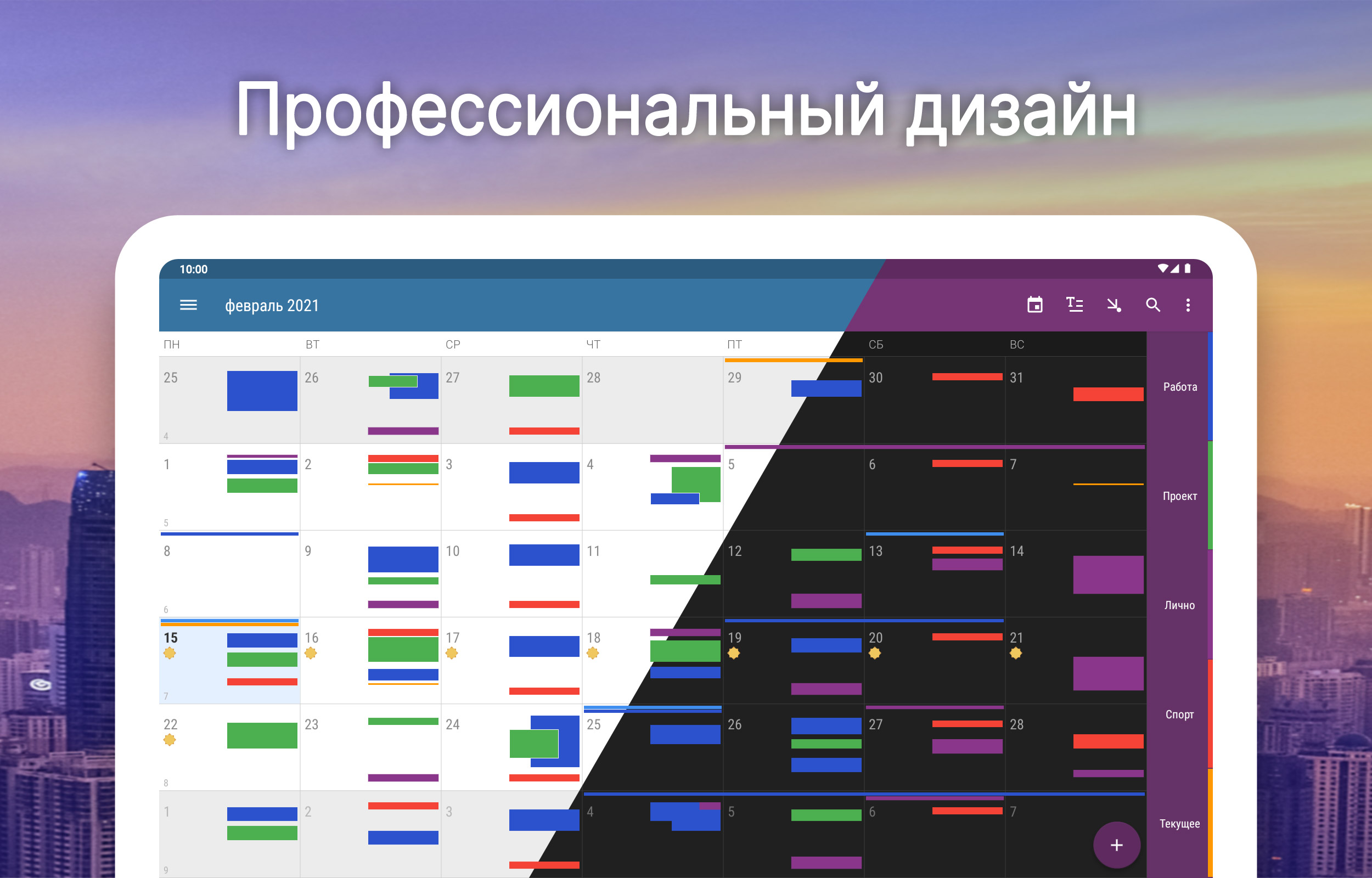Image resolution: width=1372 pixels, height=878 pixels.
Task: Open the three-dot overflow menu
Action: pyautogui.click(x=1188, y=305)
